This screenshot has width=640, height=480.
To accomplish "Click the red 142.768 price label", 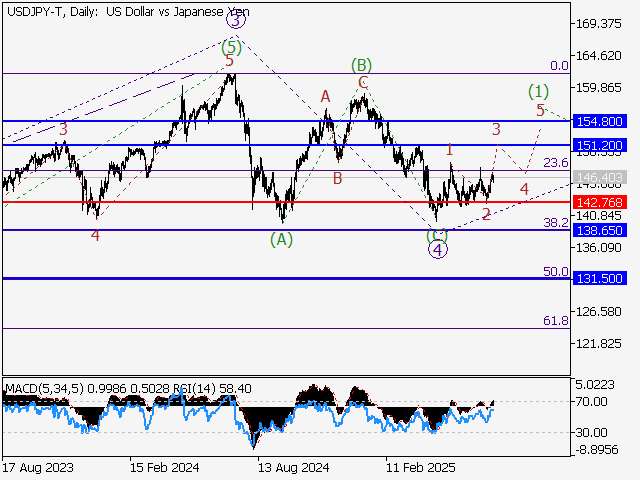I will point(600,202).
